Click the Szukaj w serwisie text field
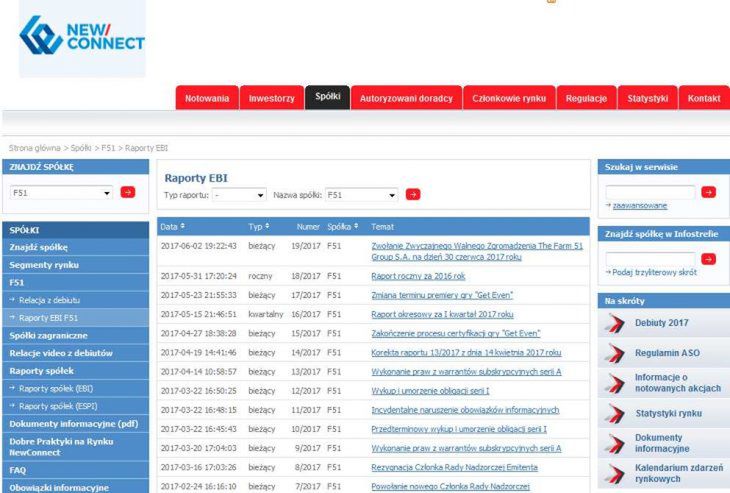 pos(650,192)
